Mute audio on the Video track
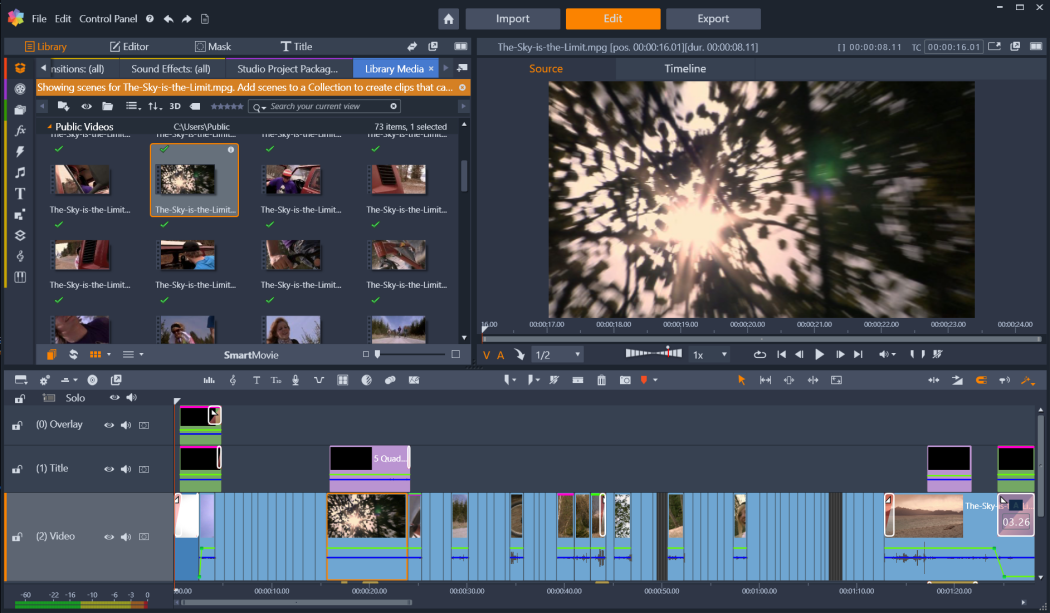 click(125, 536)
